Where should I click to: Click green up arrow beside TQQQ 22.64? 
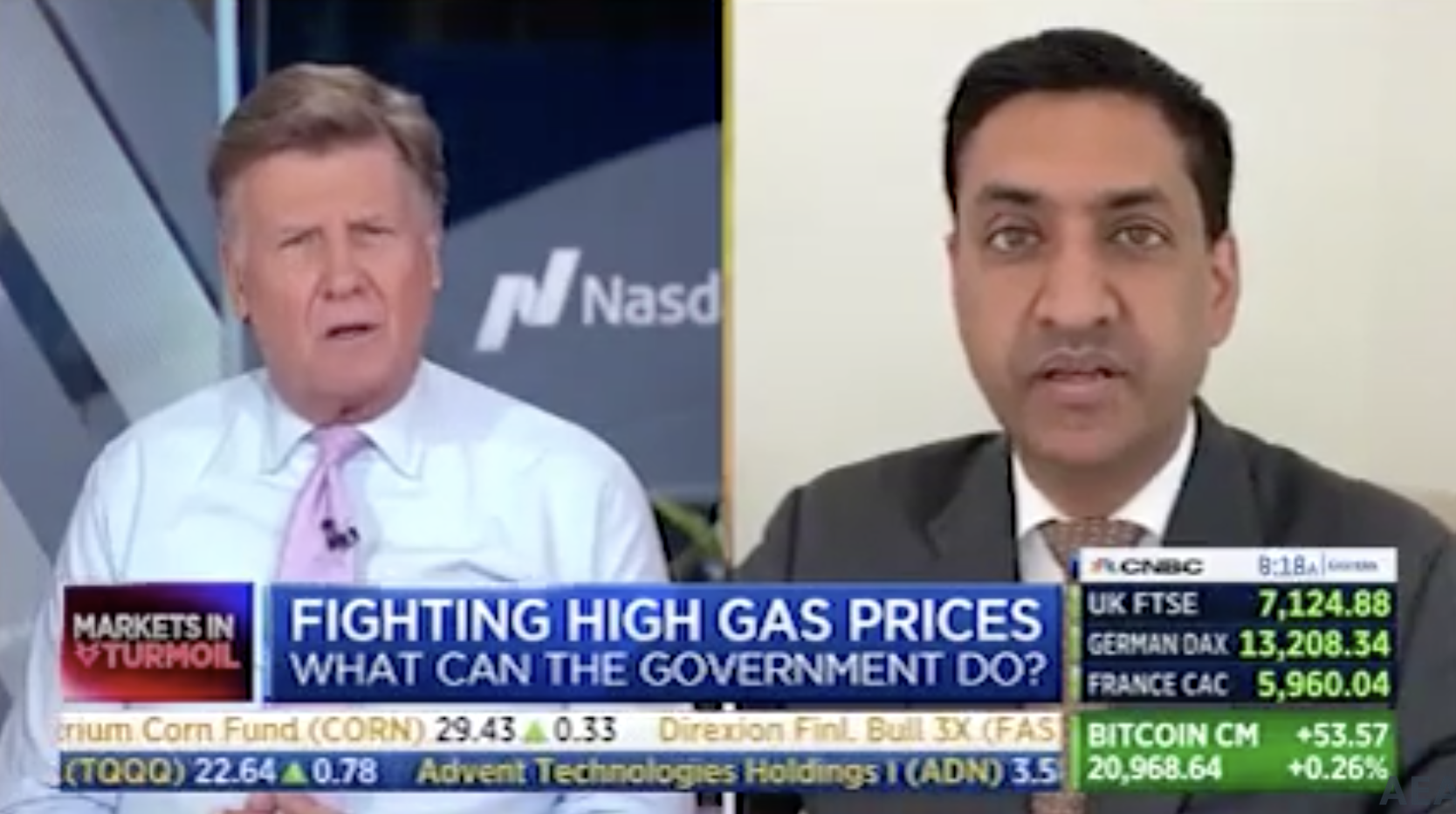(x=297, y=772)
